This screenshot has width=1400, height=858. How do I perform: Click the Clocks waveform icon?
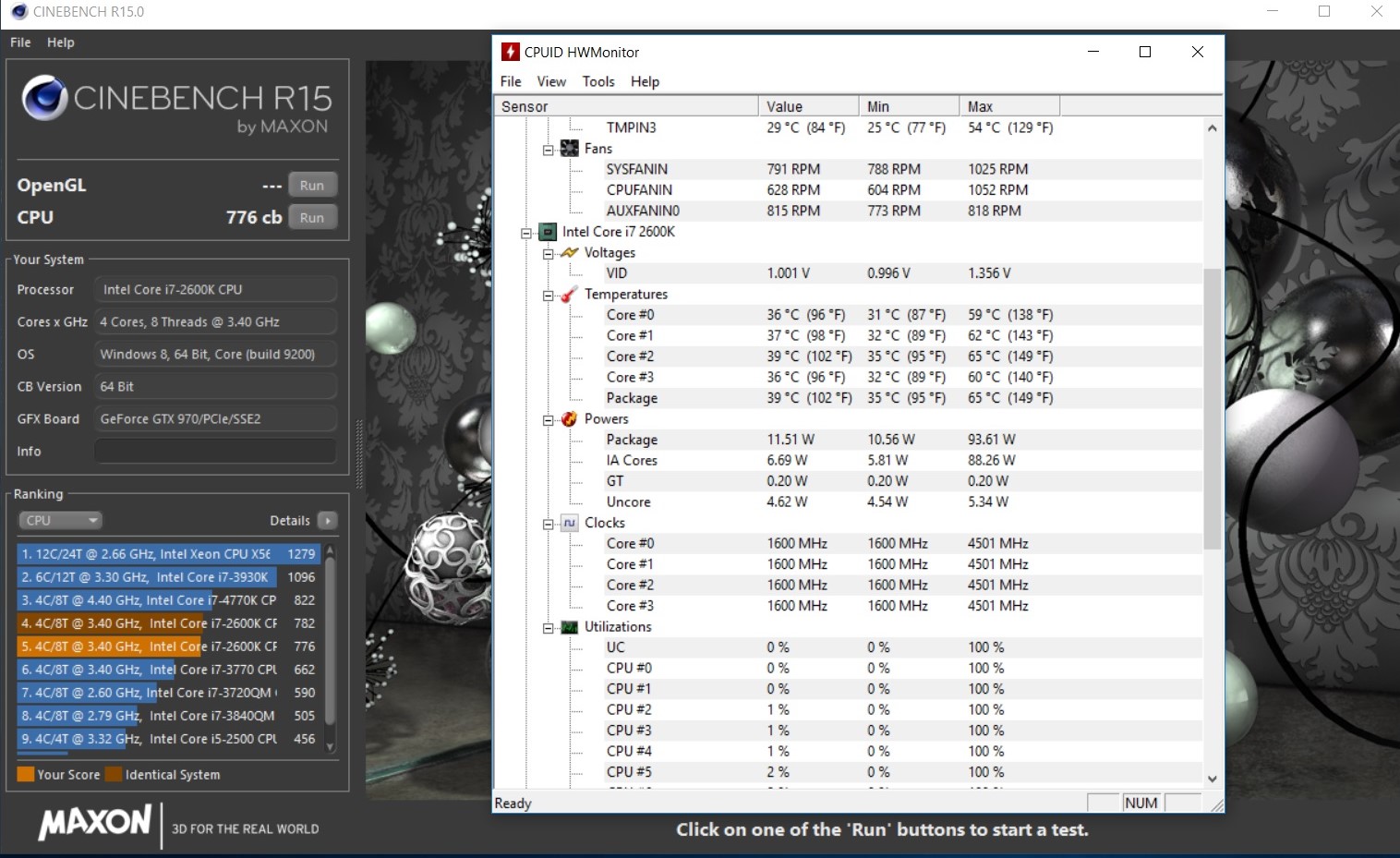point(570,523)
